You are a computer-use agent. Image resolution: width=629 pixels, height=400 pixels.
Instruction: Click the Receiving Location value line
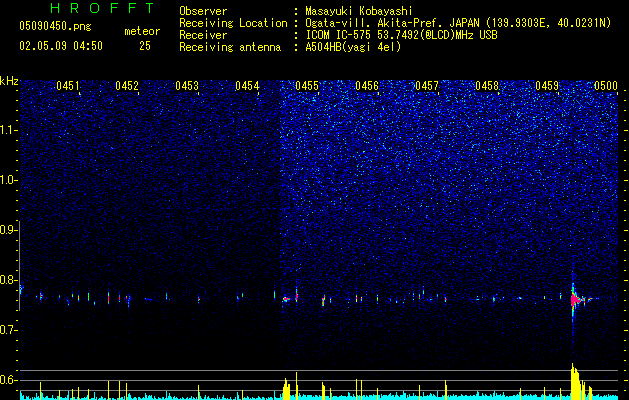coord(458,23)
